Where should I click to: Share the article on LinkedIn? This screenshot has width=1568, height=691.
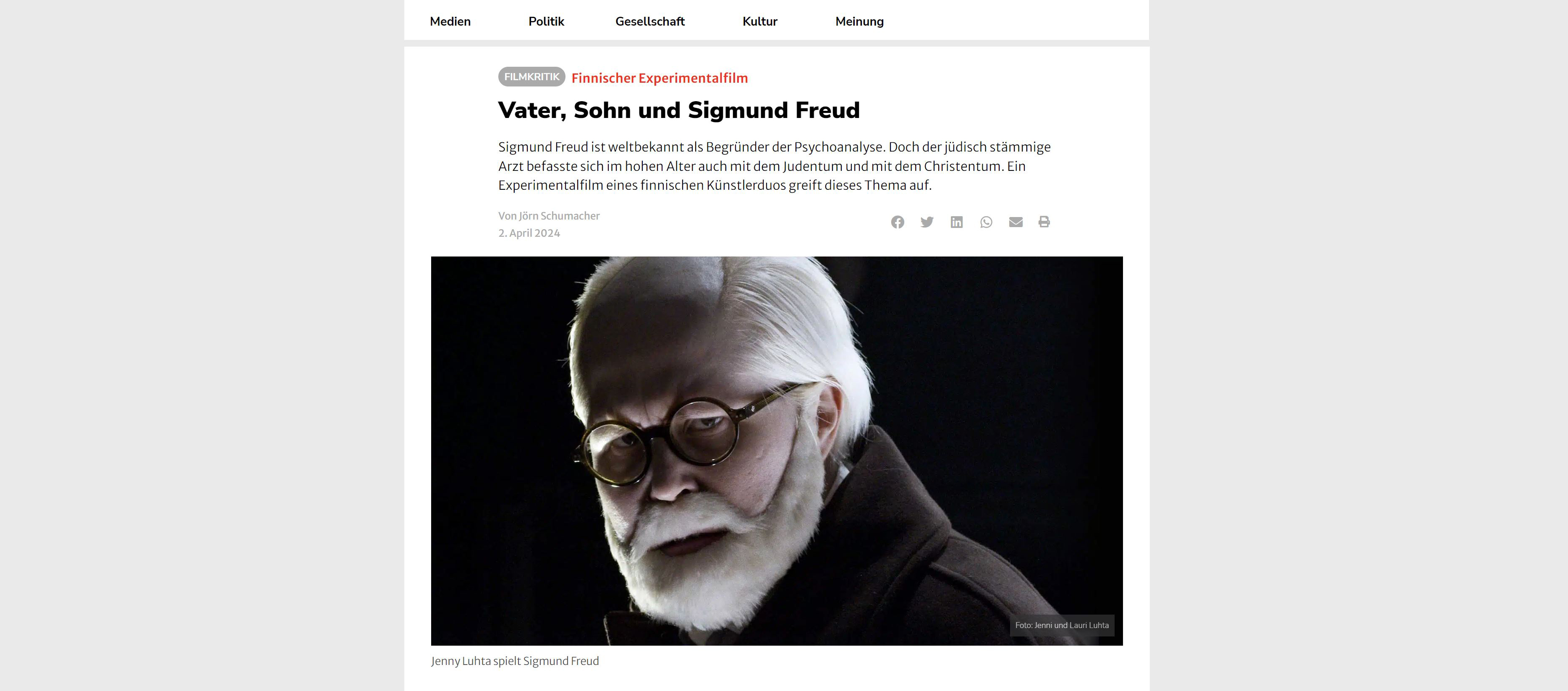click(956, 222)
